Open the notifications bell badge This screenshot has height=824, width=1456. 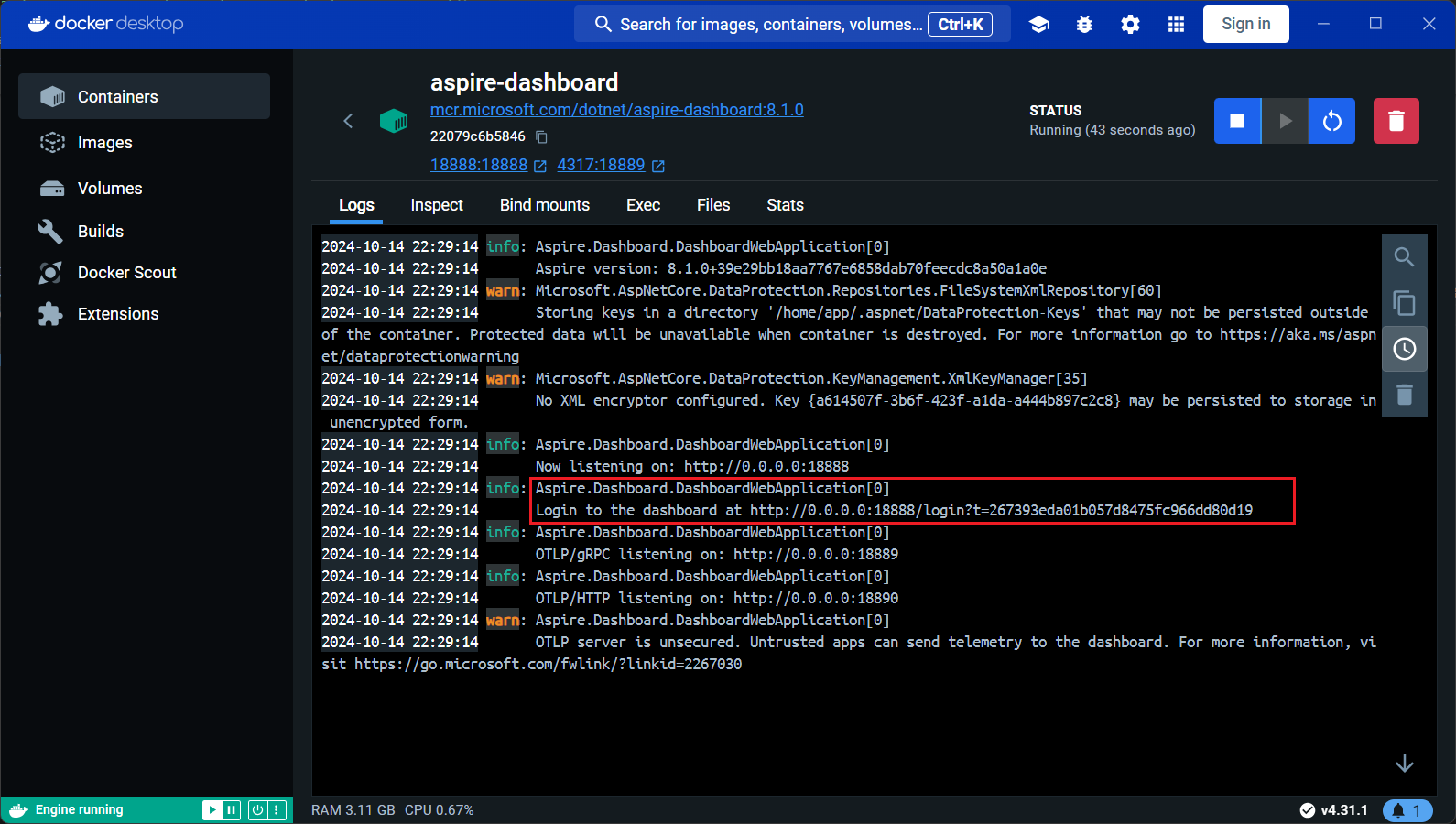pos(1407,810)
